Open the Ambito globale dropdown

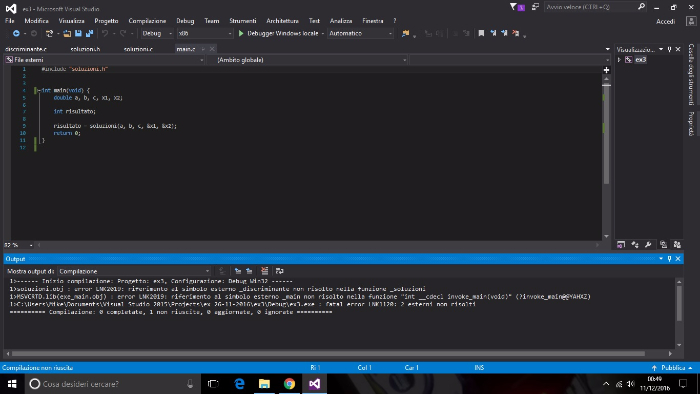(x=308, y=60)
